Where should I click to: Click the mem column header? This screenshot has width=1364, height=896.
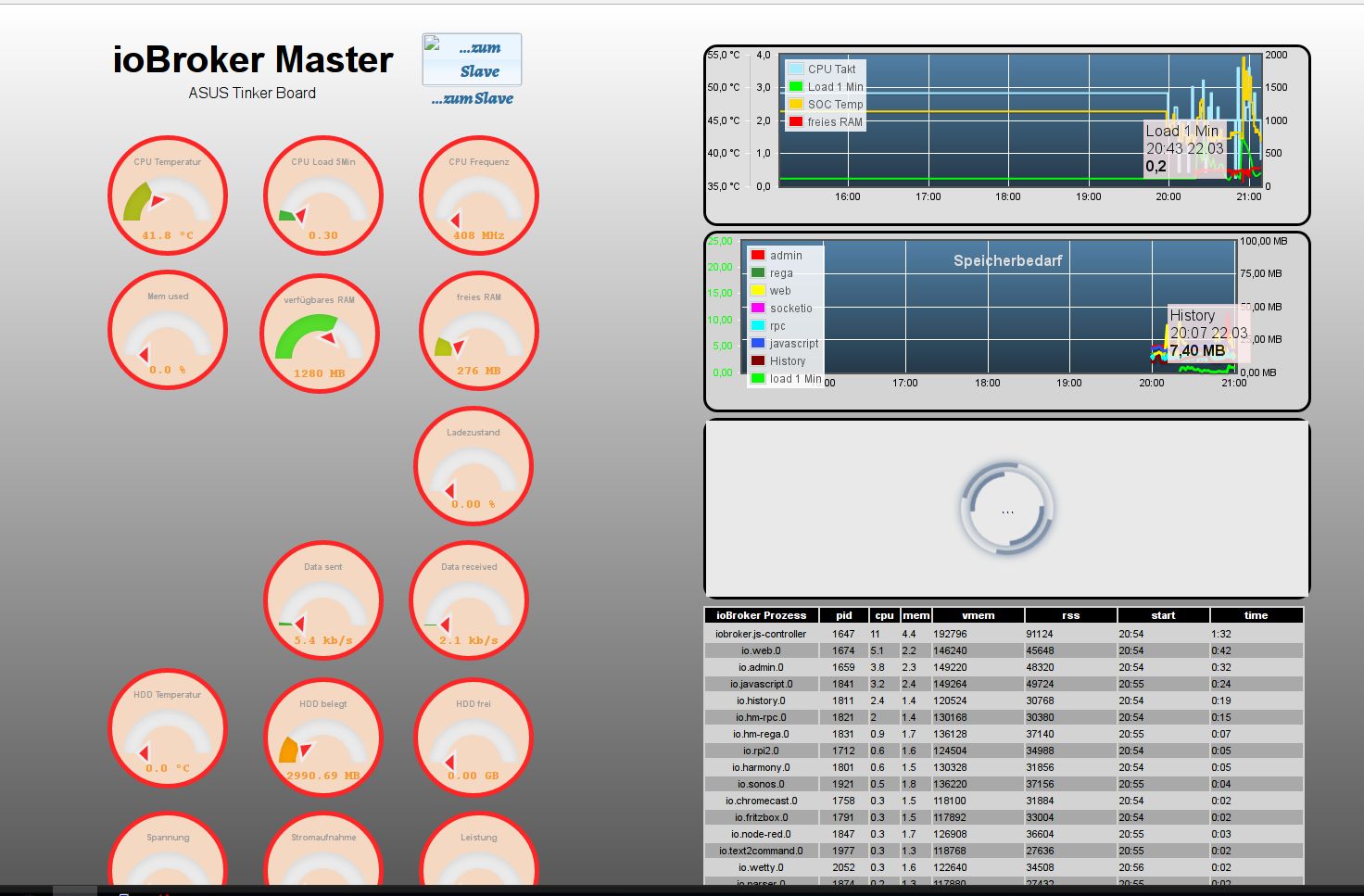tap(916, 615)
